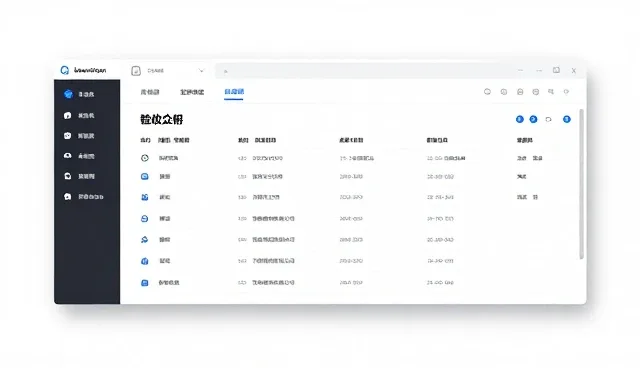640x368 pixels.
Task: Click the clock history toolbar icon
Action: pos(504,92)
